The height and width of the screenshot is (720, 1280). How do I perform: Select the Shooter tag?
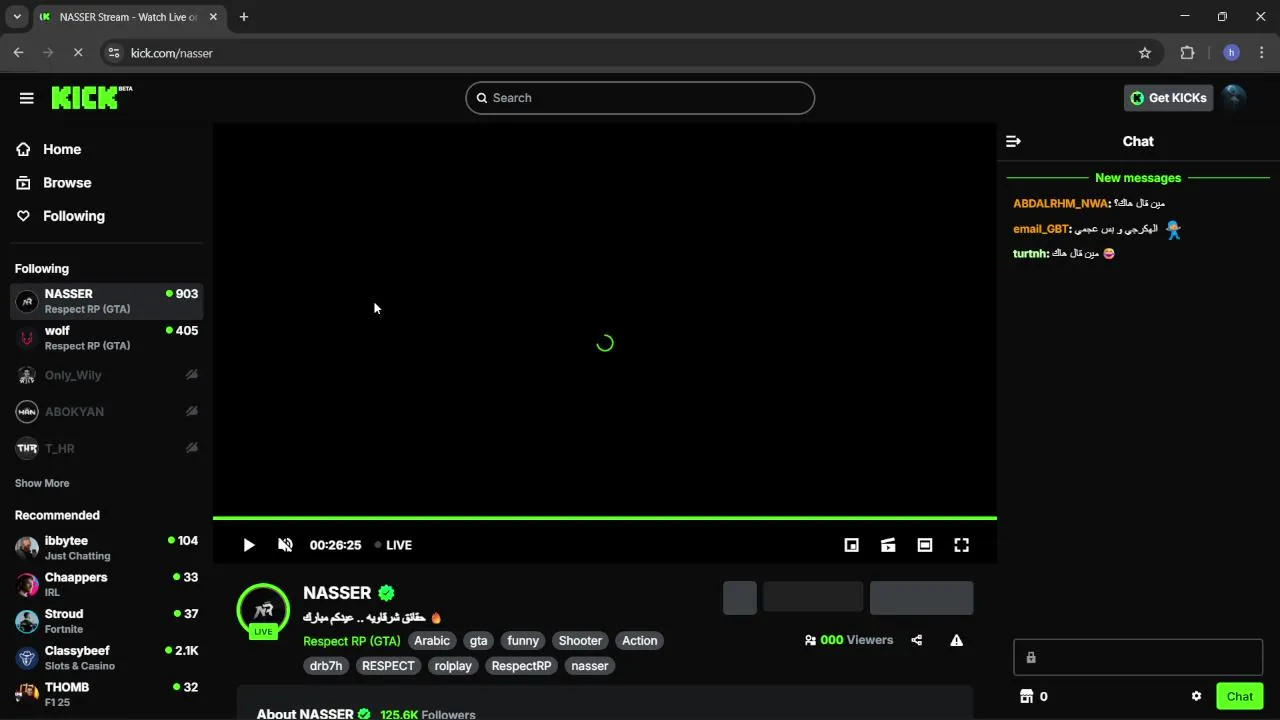tap(580, 641)
